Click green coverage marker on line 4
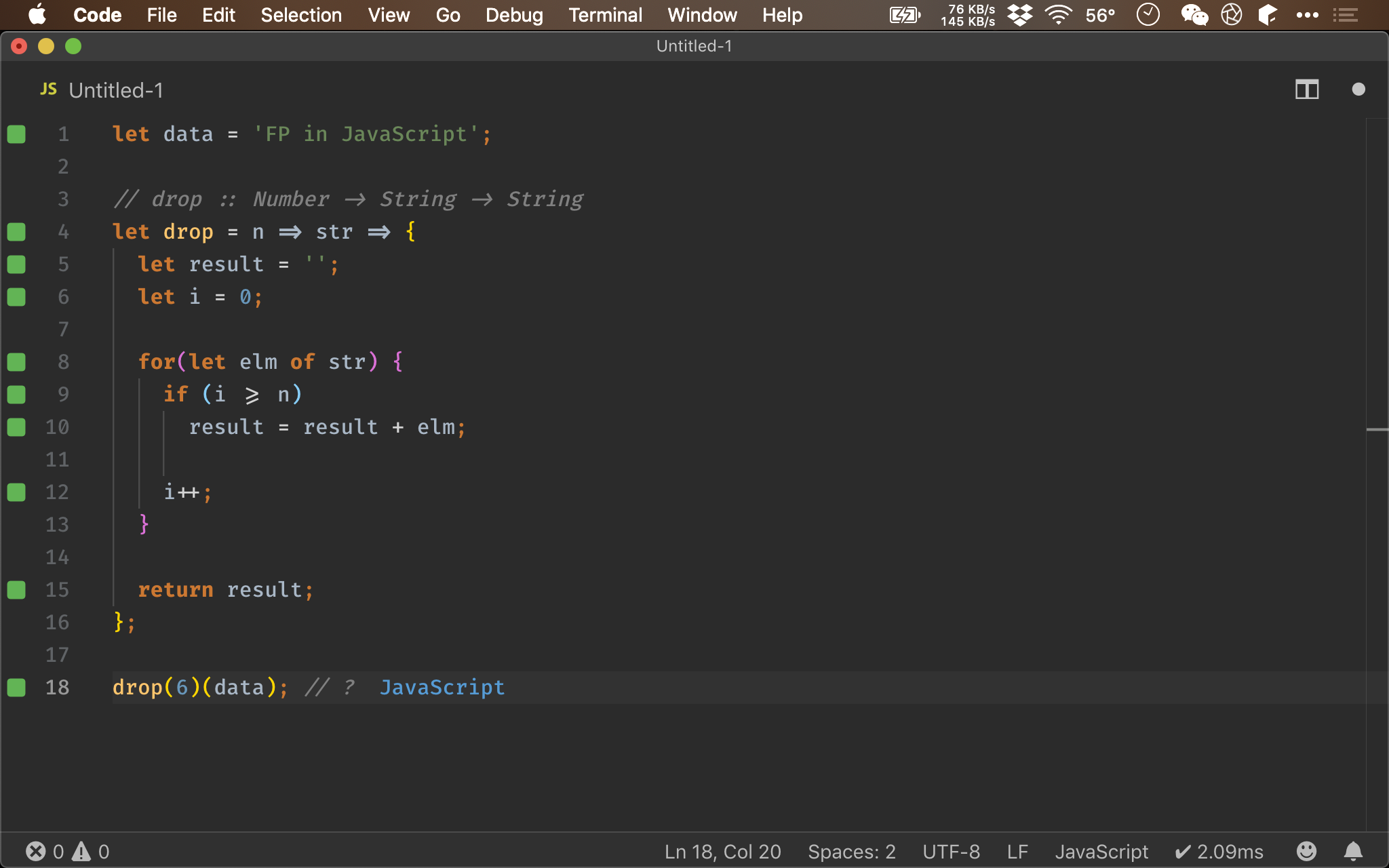1389x868 pixels. point(16,232)
